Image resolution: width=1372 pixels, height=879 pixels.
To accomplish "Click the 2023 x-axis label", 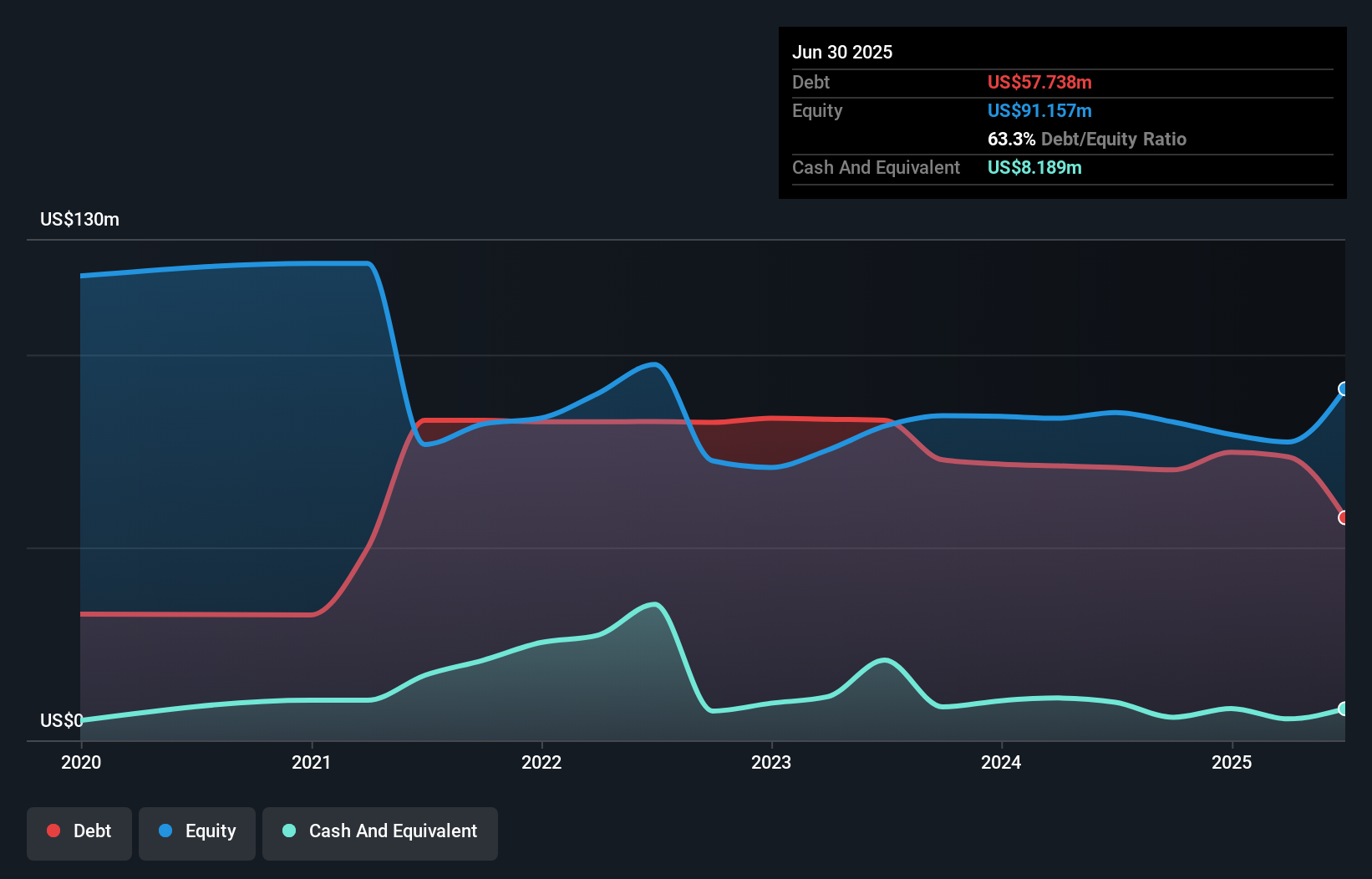I will tap(771, 762).
